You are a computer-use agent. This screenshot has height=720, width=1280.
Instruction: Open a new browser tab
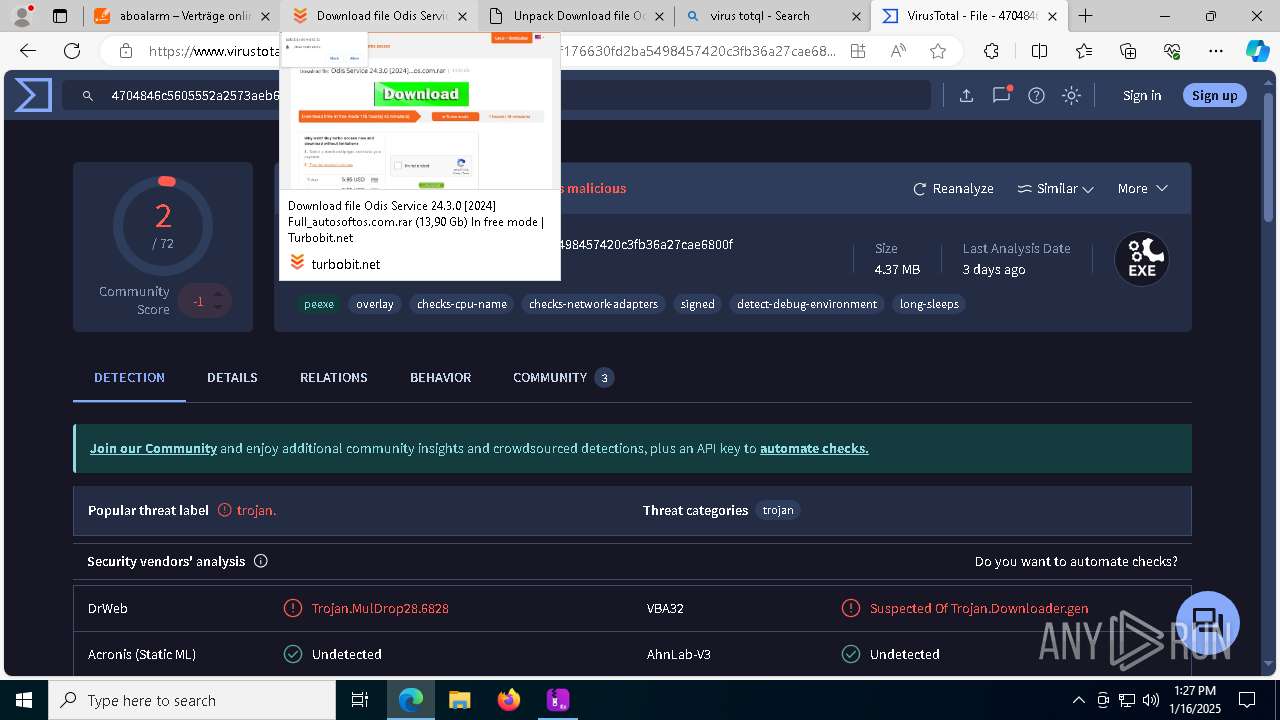tap(1085, 16)
